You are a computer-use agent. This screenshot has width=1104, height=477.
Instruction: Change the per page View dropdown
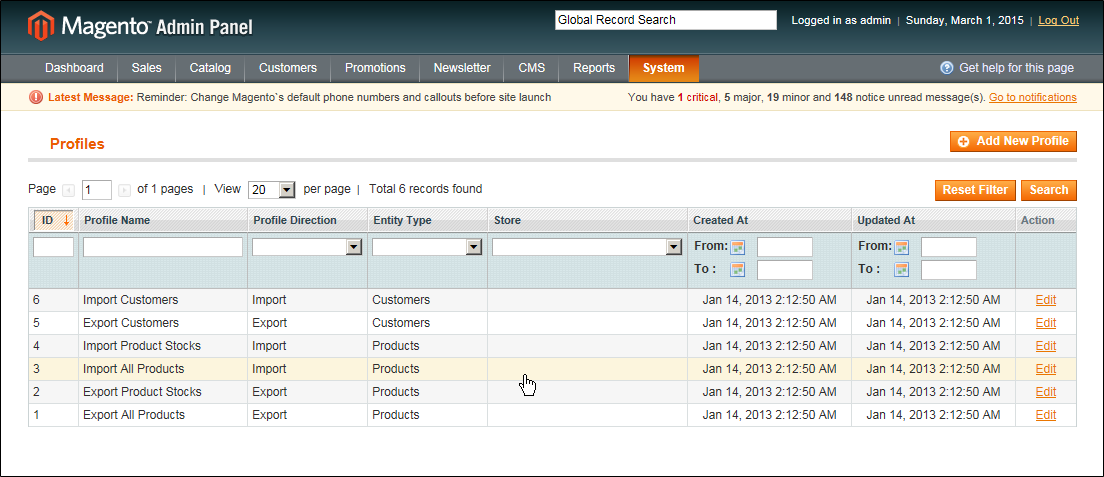tap(272, 190)
